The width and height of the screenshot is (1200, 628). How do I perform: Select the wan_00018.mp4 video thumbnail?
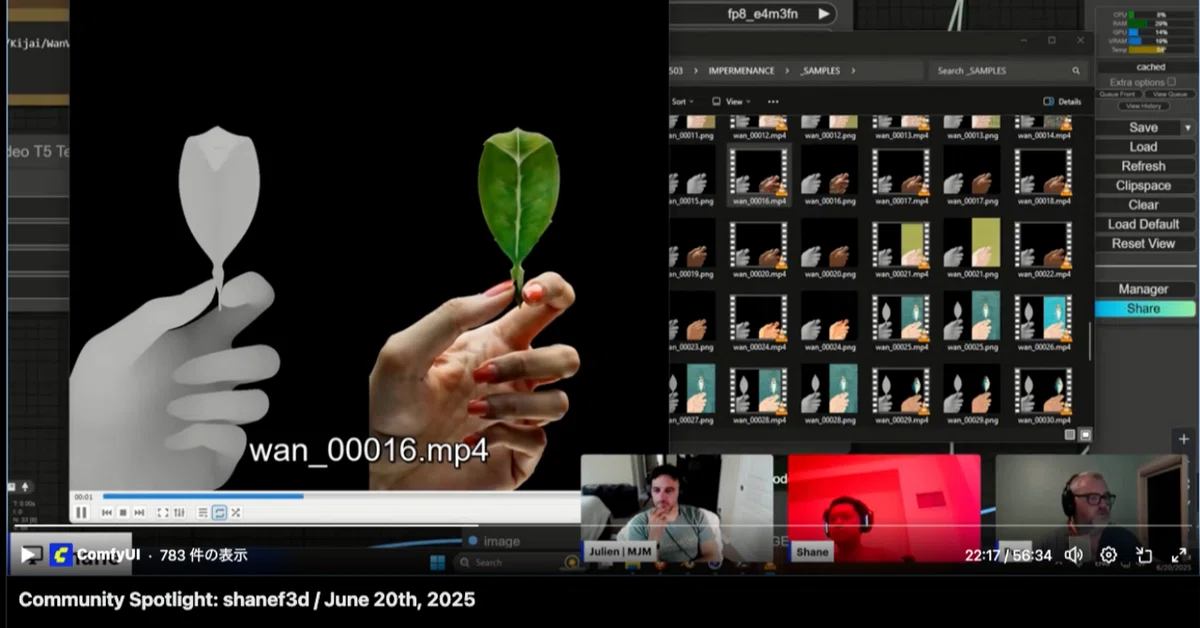click(x=1042, y=176)
